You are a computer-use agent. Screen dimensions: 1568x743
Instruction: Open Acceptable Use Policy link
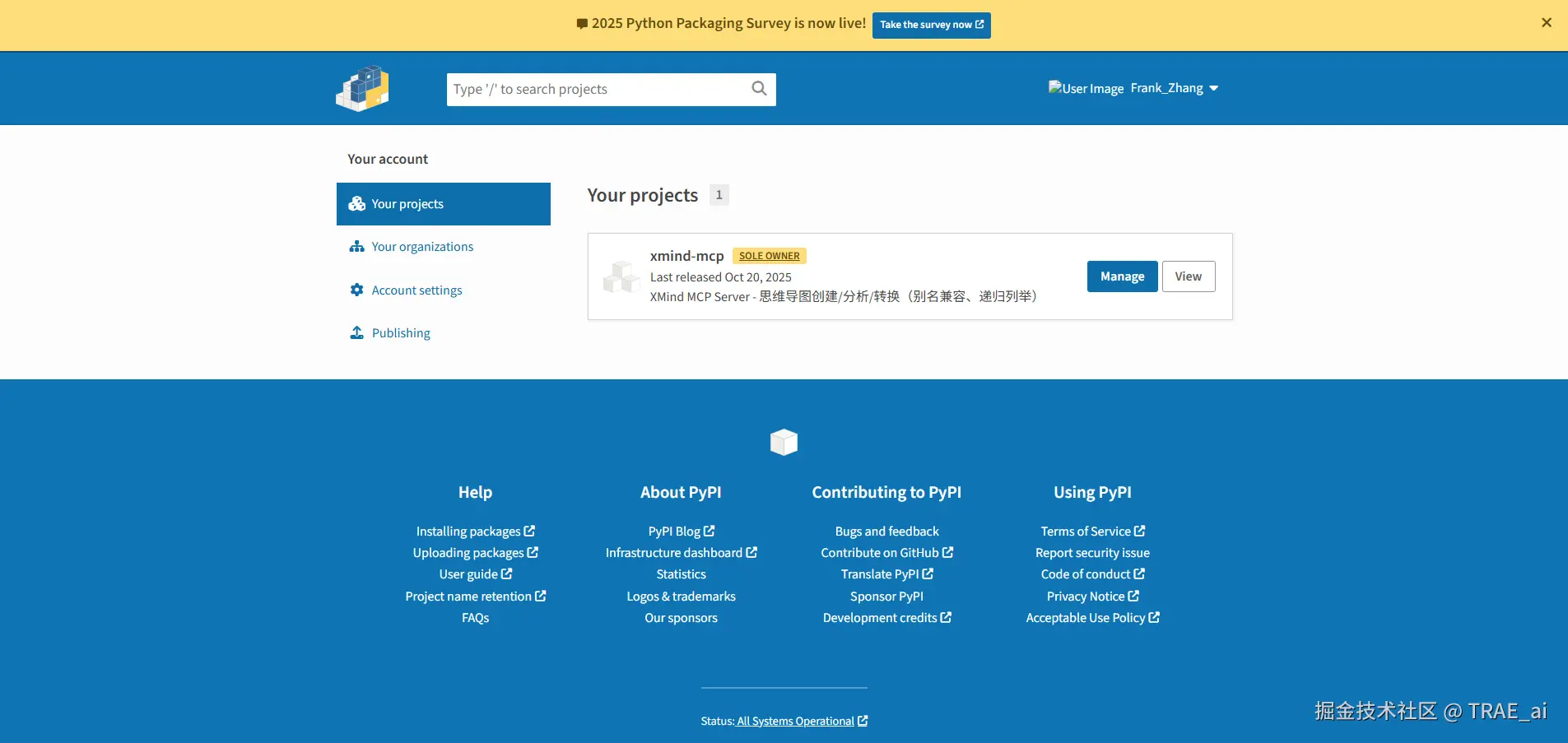(1092, 618)
